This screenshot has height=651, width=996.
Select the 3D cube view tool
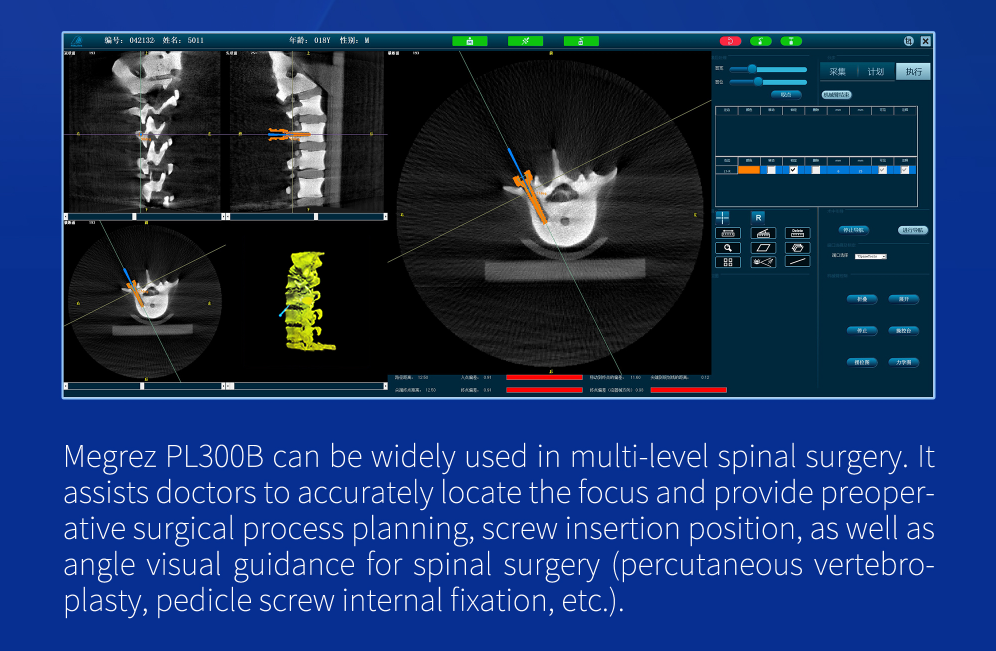pos(798,248)
